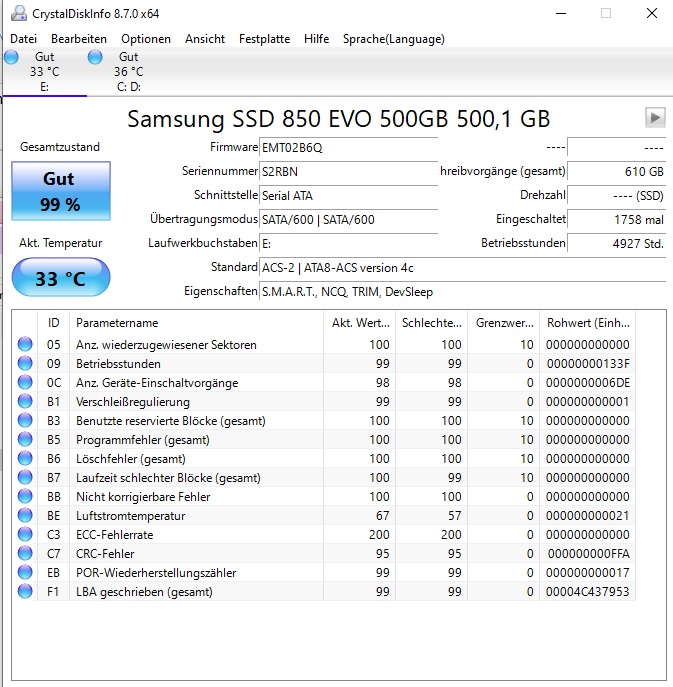
Task: Click the Schnittstelle field Serial ATA
Action: coord(348,195)
